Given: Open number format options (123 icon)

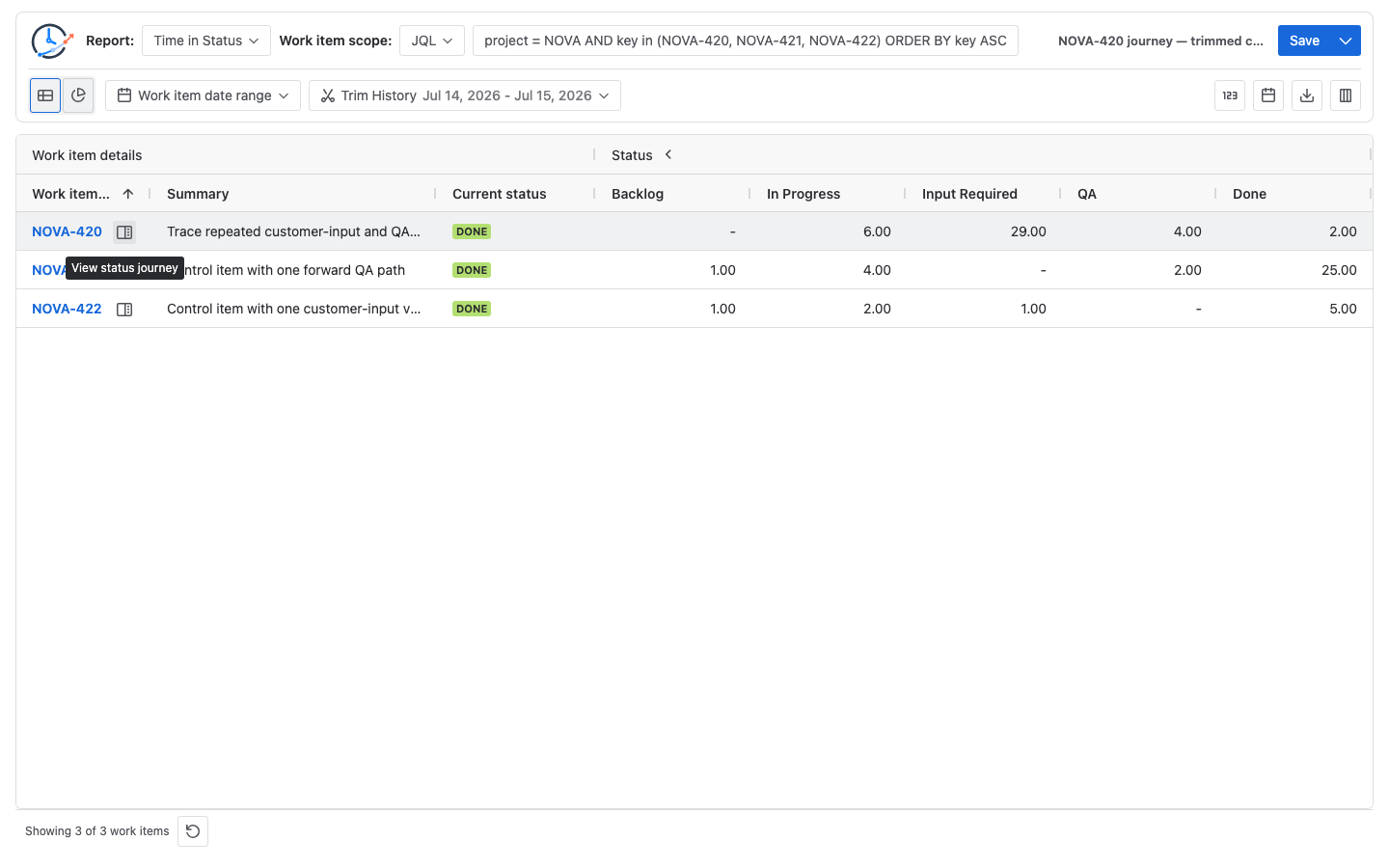Looking at the screenshot, I should click(x=1230, y=95).
